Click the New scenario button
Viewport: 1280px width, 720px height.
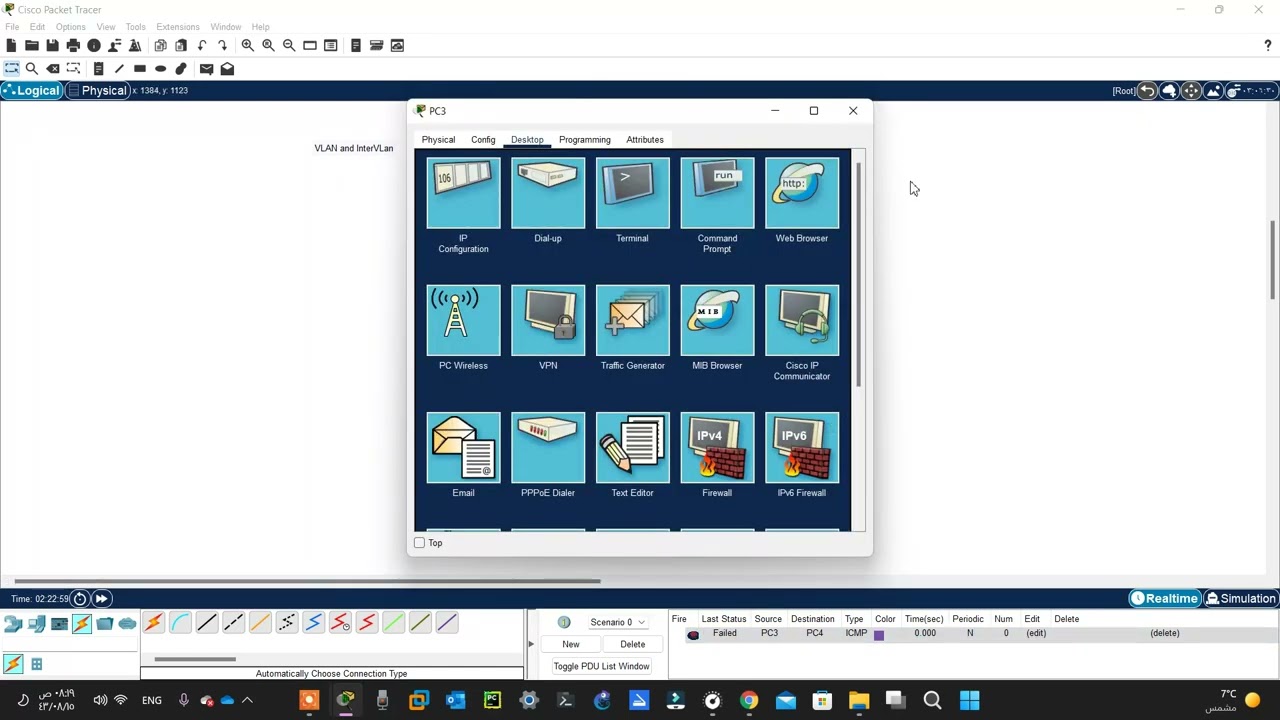coord(570,645)
